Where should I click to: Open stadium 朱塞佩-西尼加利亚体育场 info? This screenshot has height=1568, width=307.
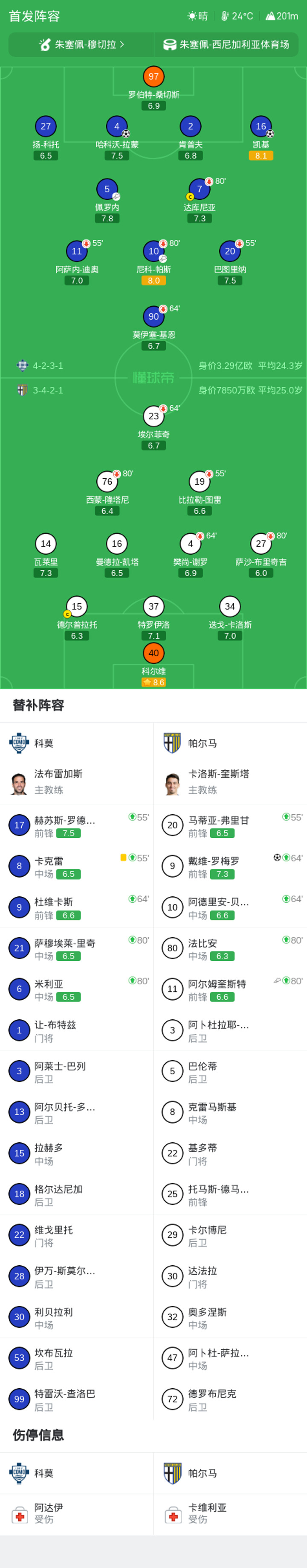[x=226, y=44]
